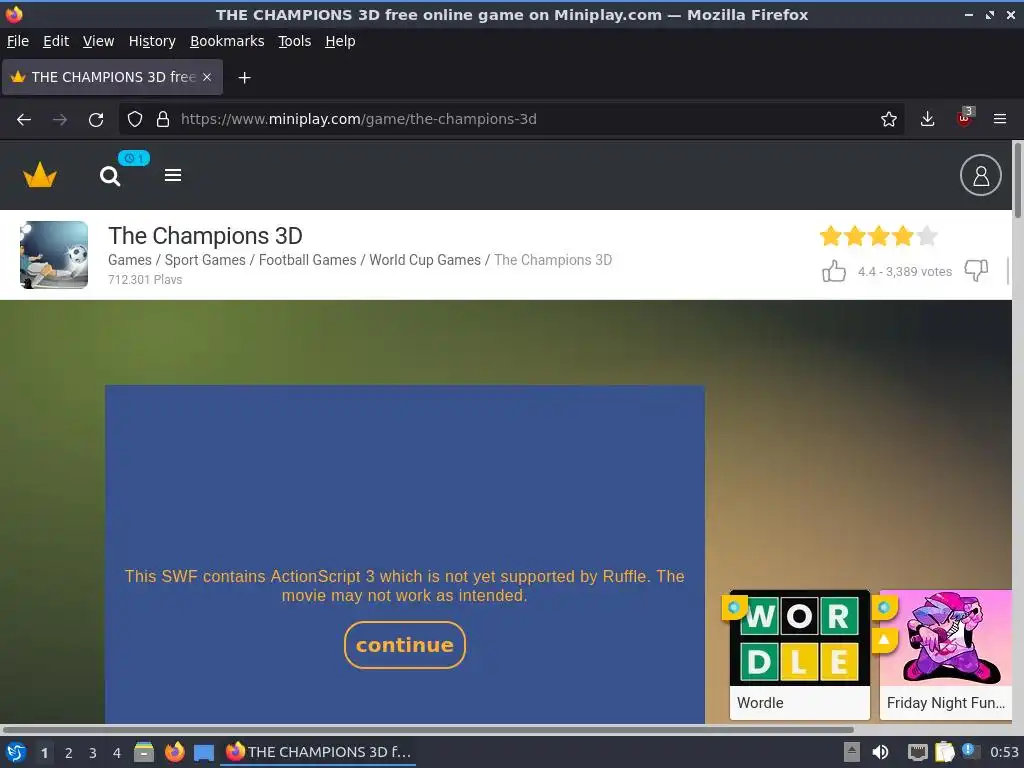Open the Edit menu
Viewport: 1024px width, 768px height.
56,41
